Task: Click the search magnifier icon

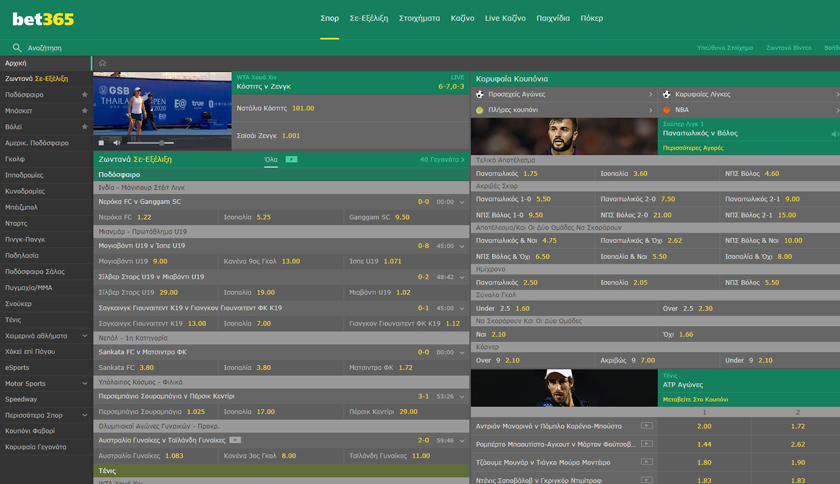Action: (17, 48)
